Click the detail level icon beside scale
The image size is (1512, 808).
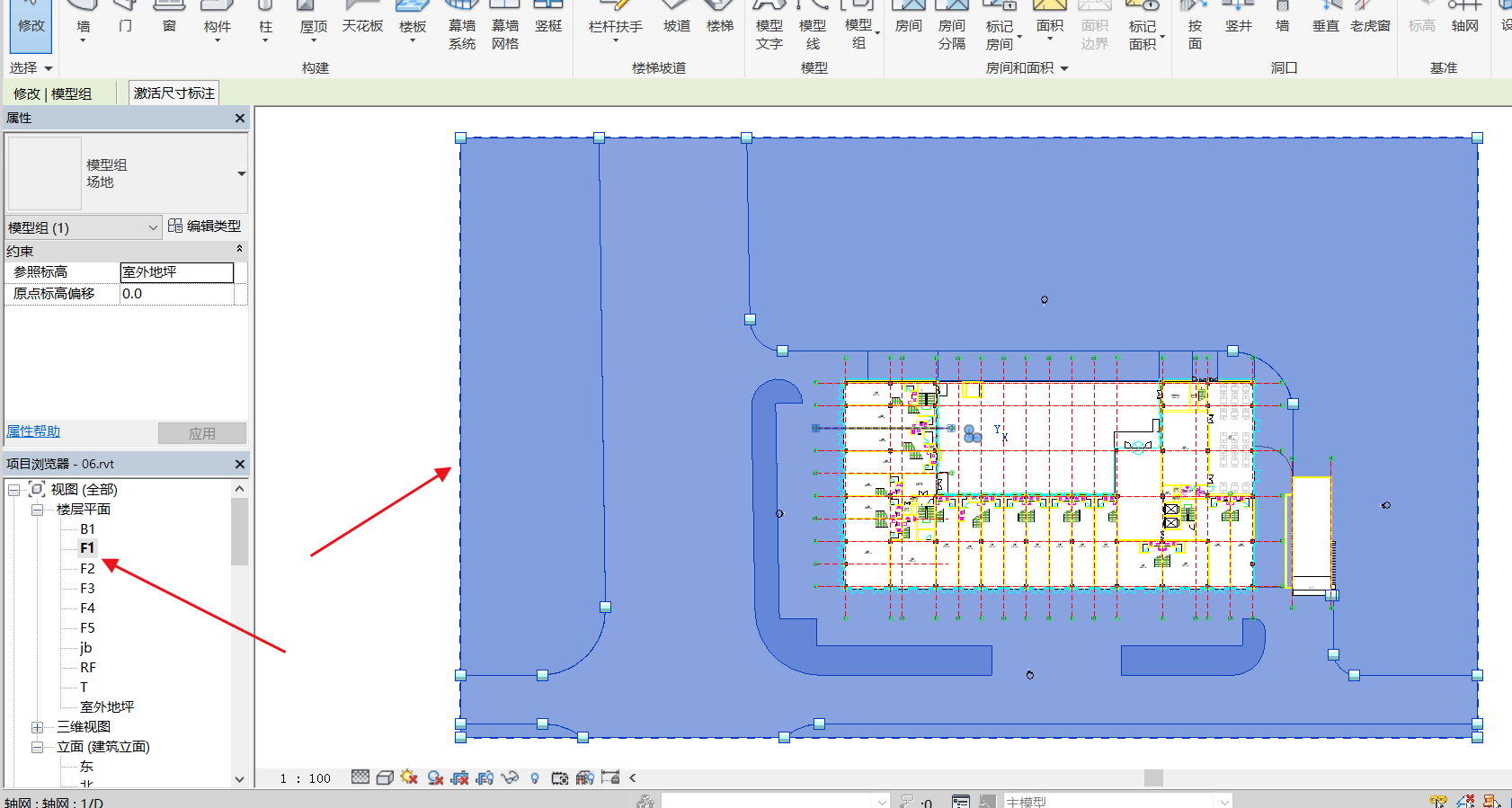pyautogui.click(x=360, y=777)
